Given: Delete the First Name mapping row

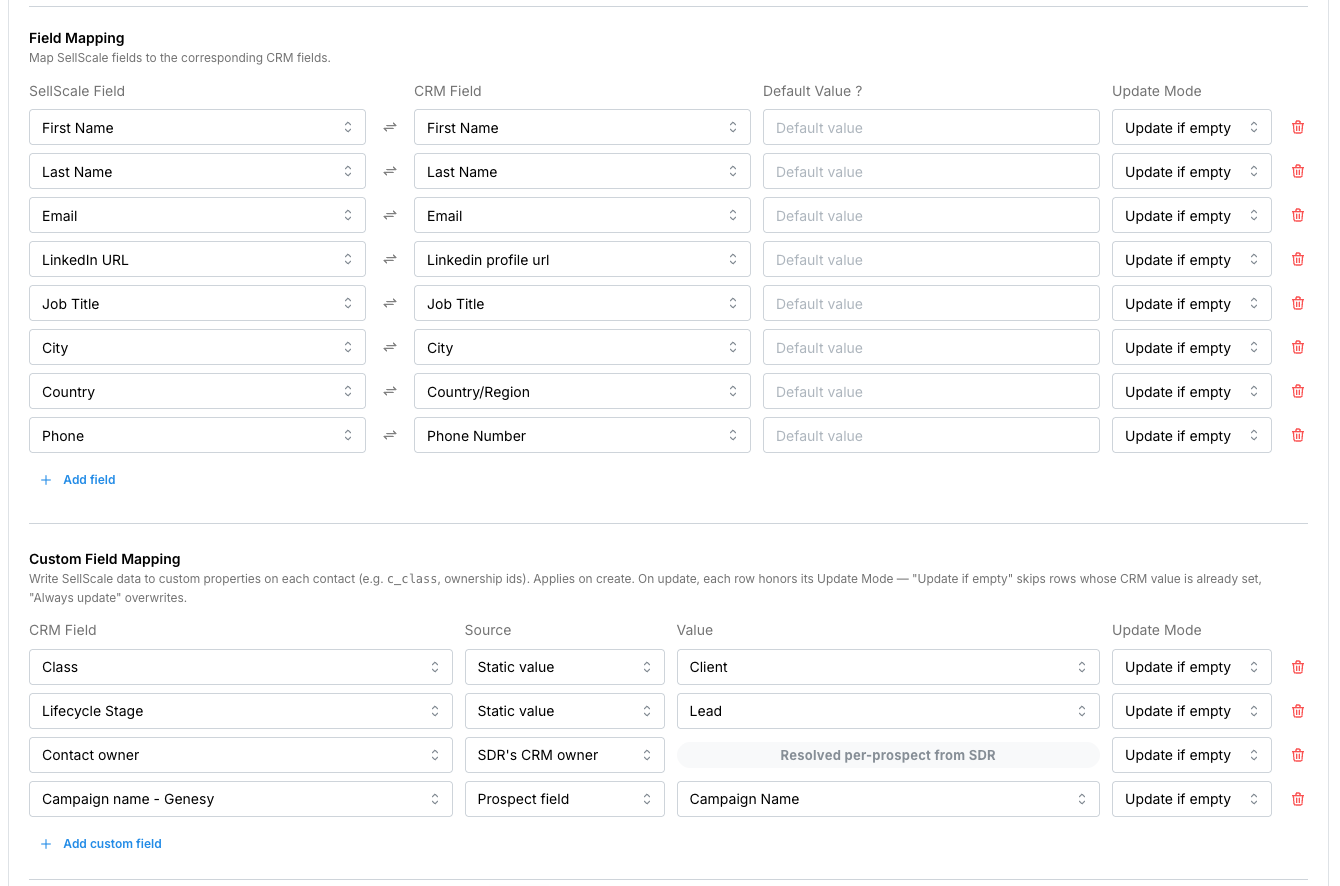Looking at the screenshot, I should pos(1298,127).
